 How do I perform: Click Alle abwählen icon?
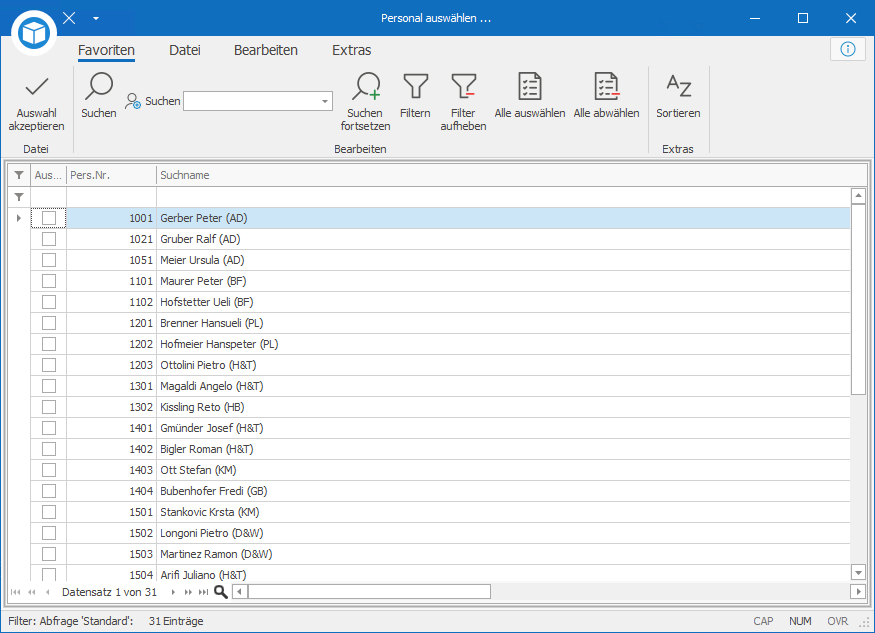607,87
